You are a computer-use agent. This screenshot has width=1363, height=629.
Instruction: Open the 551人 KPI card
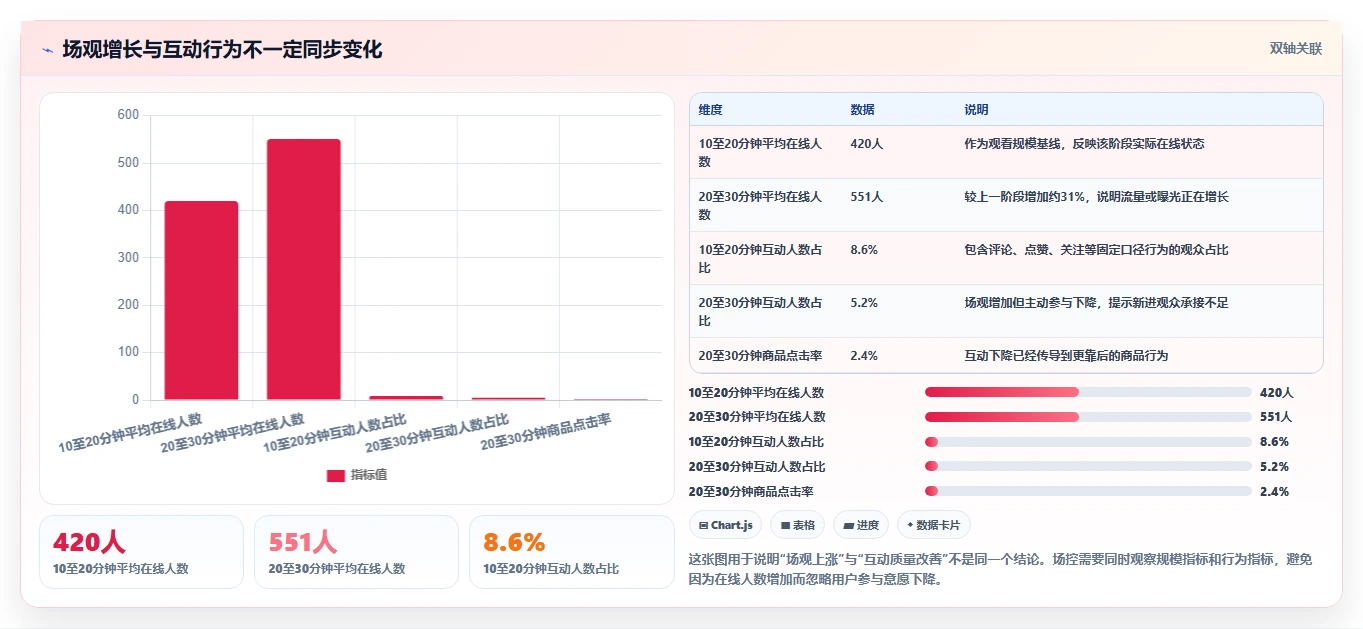click(356, 552)
